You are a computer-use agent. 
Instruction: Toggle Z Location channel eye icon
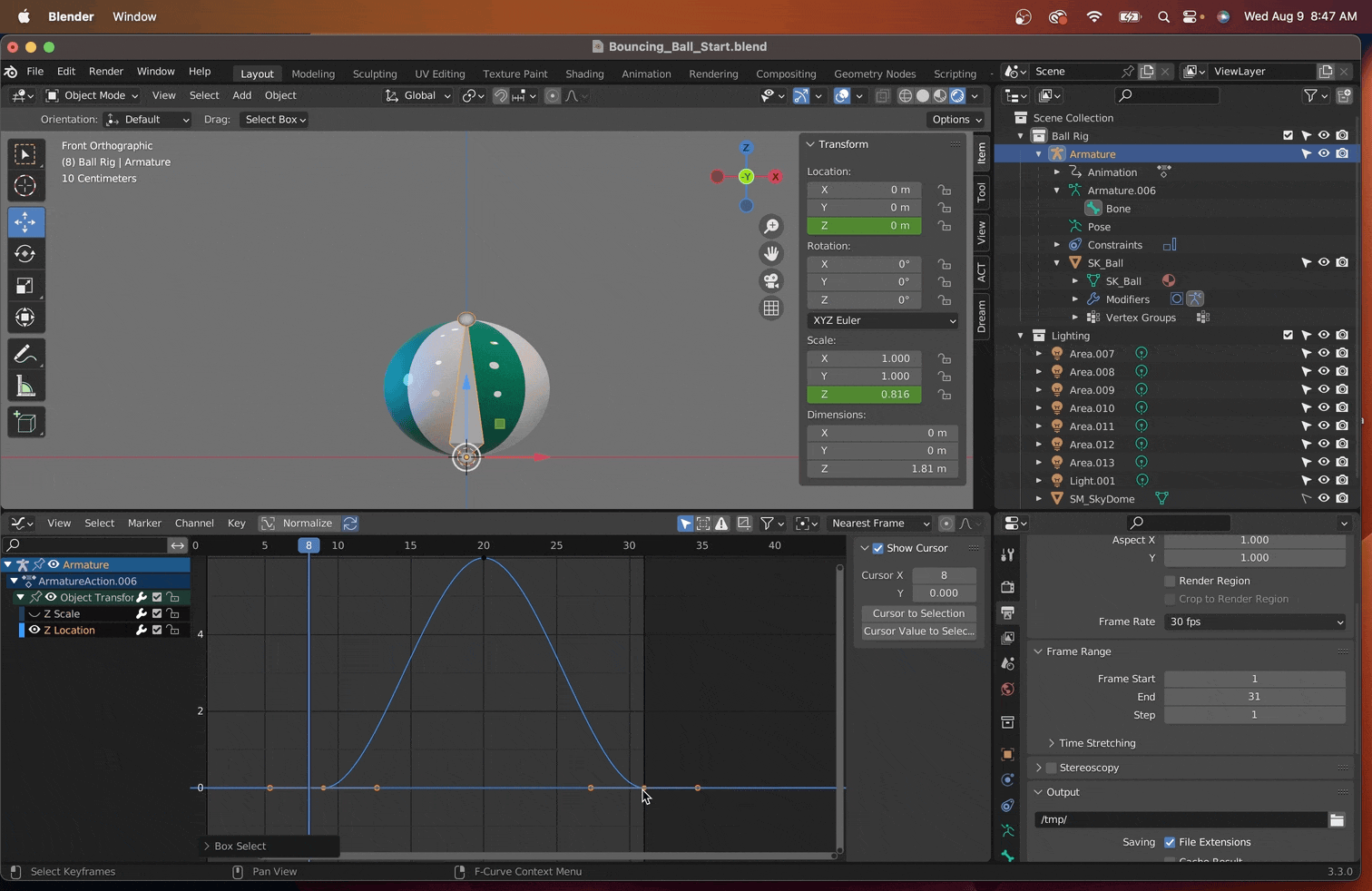[34, 630]
